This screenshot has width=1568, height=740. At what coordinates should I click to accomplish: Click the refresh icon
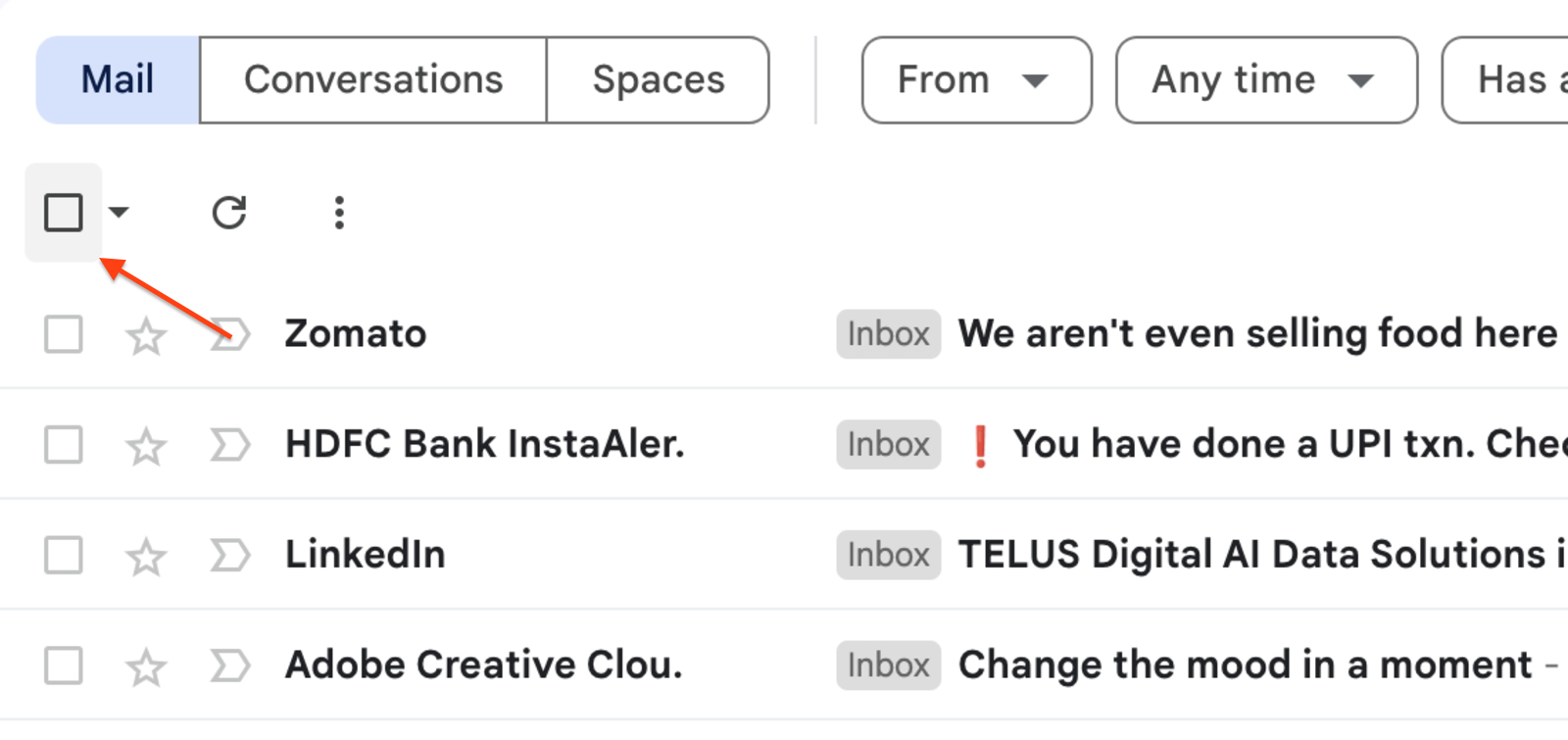pos(229,212)
